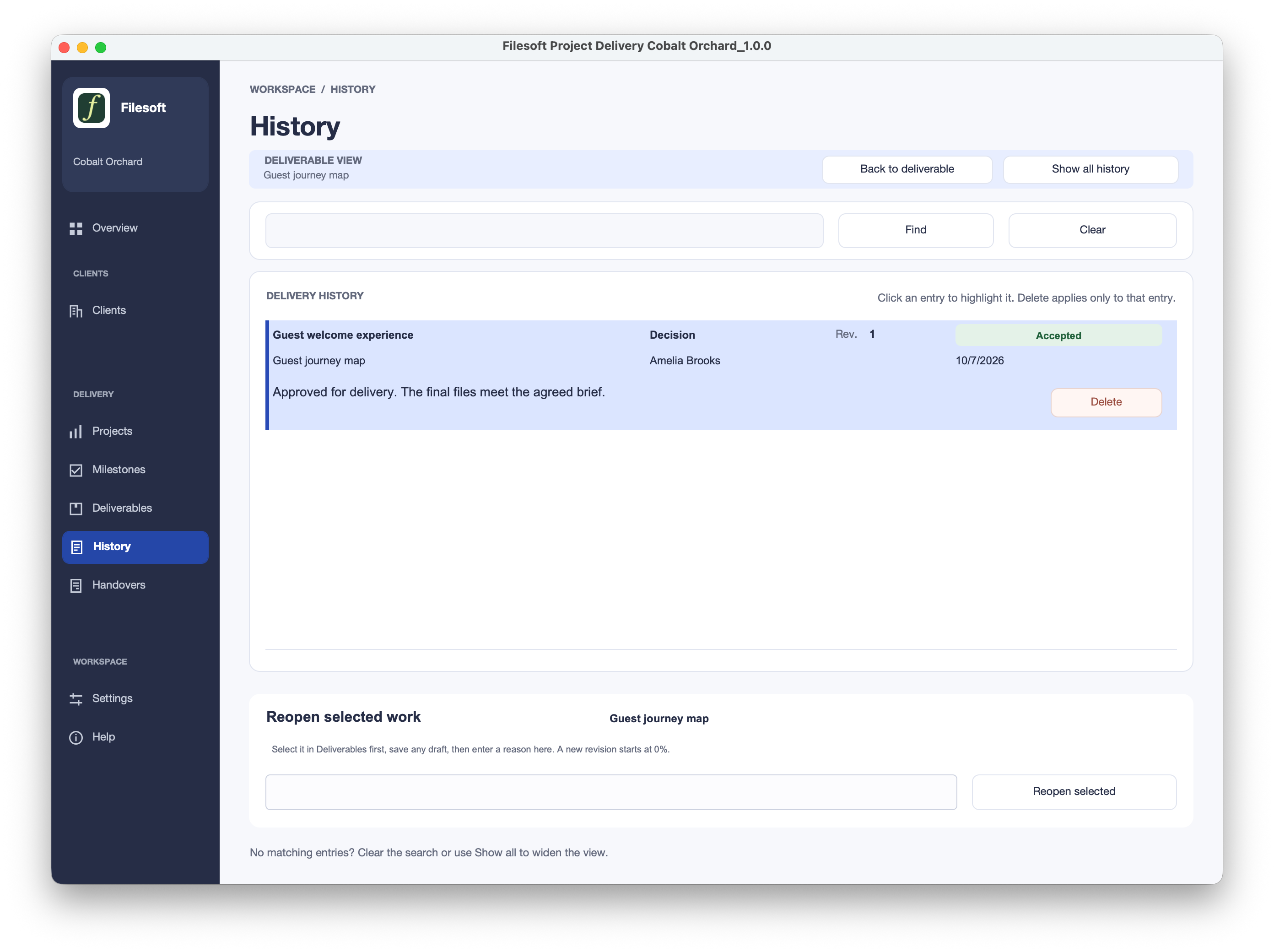
Task: Click the Clients building icon
Action: [x=76, y=311]
